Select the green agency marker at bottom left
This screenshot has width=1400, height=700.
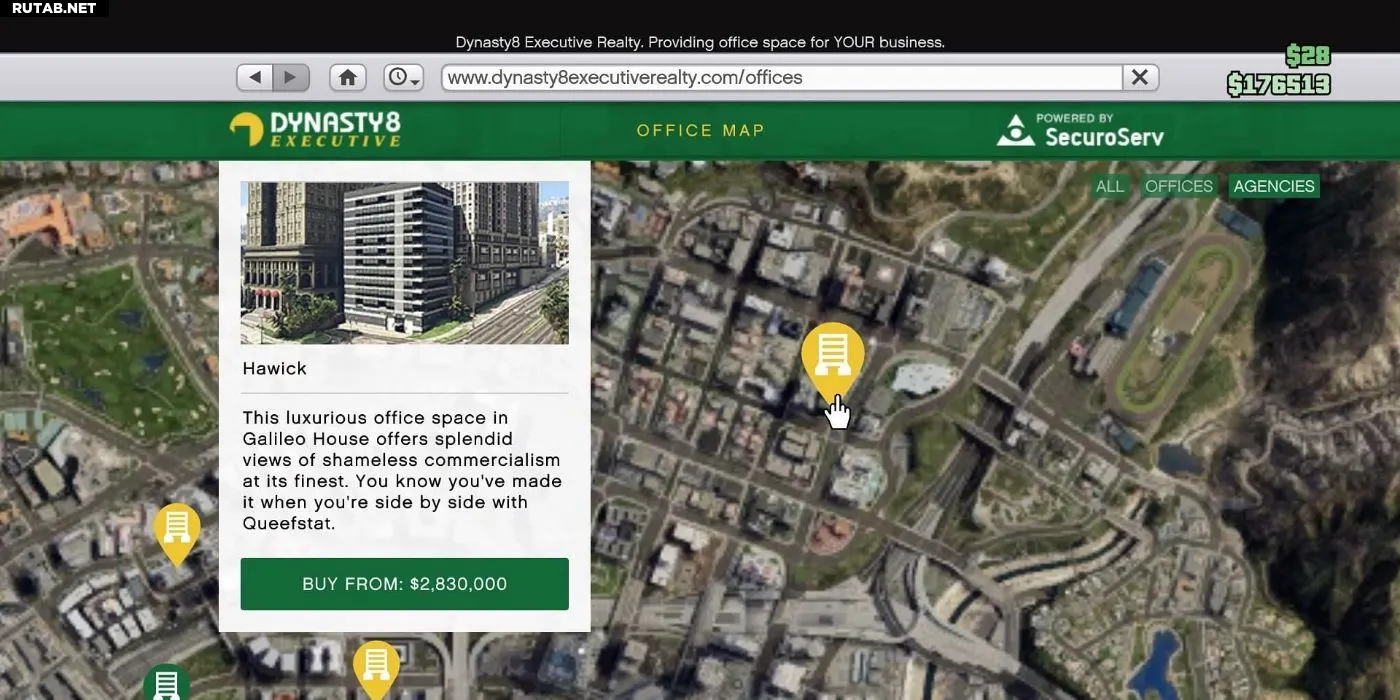click(167, 683)
